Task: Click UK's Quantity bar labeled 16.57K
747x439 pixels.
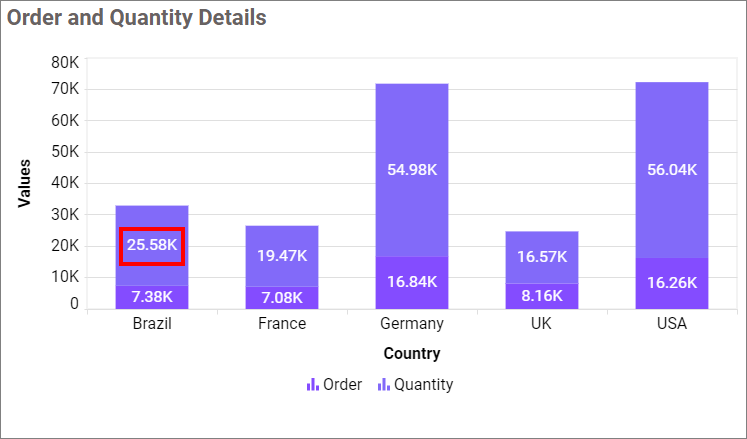Action: tap(542, 257)
